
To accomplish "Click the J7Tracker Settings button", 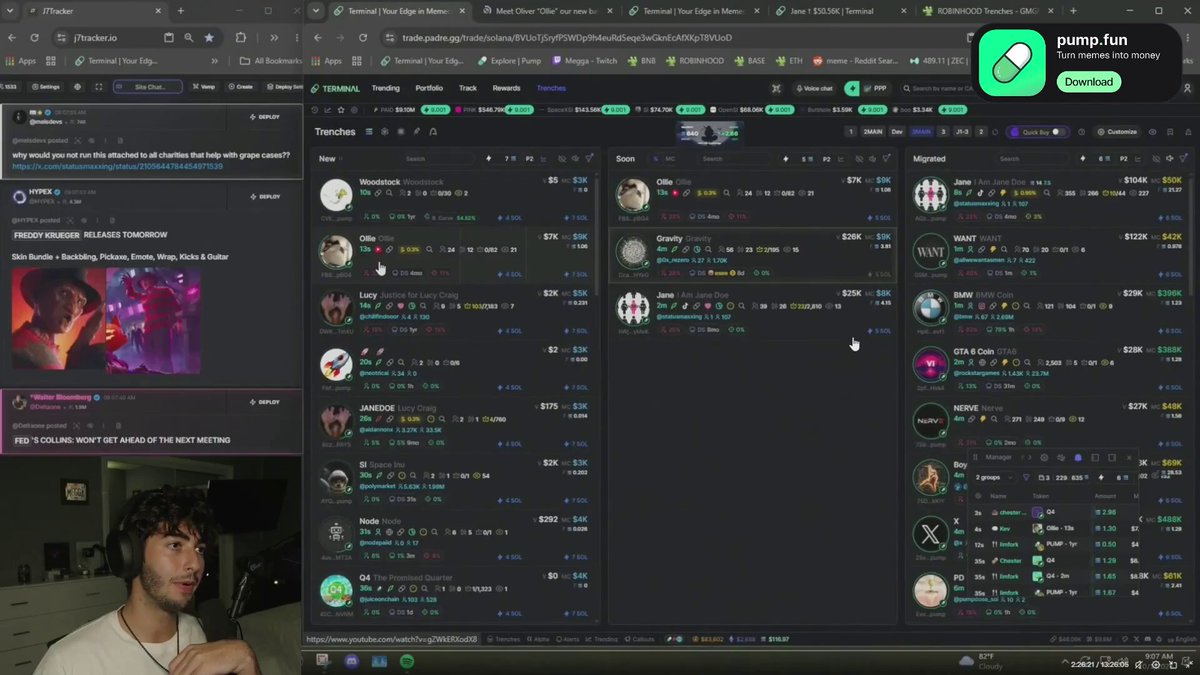I will [x=44, y=87].
